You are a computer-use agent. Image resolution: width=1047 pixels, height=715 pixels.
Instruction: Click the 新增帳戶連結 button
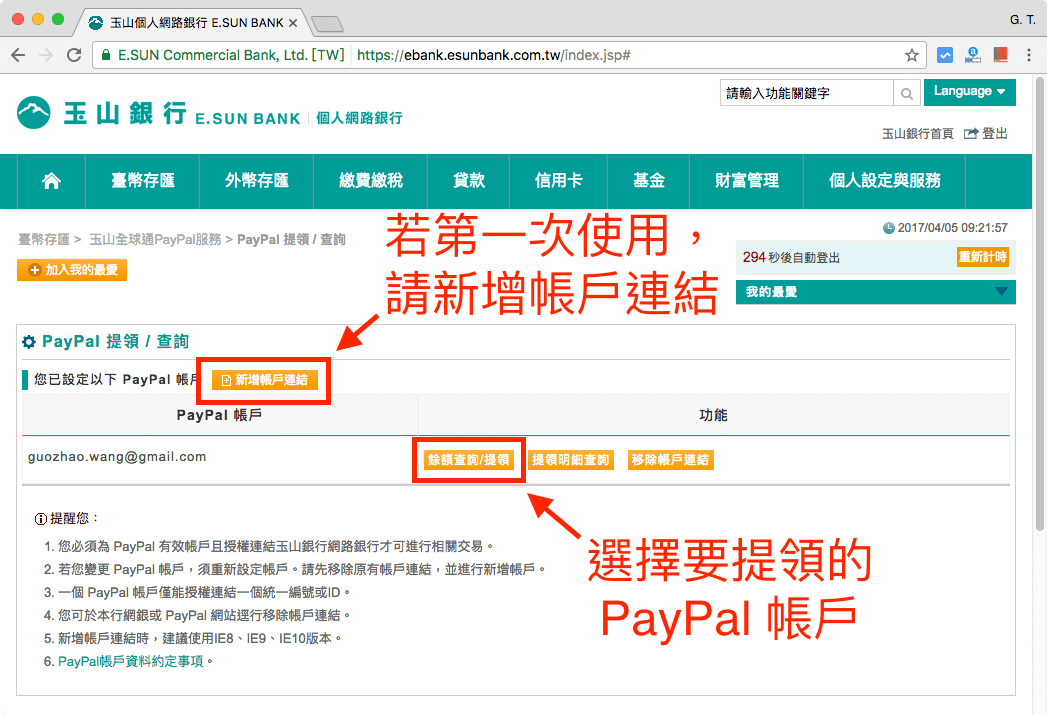pos(264,380)
